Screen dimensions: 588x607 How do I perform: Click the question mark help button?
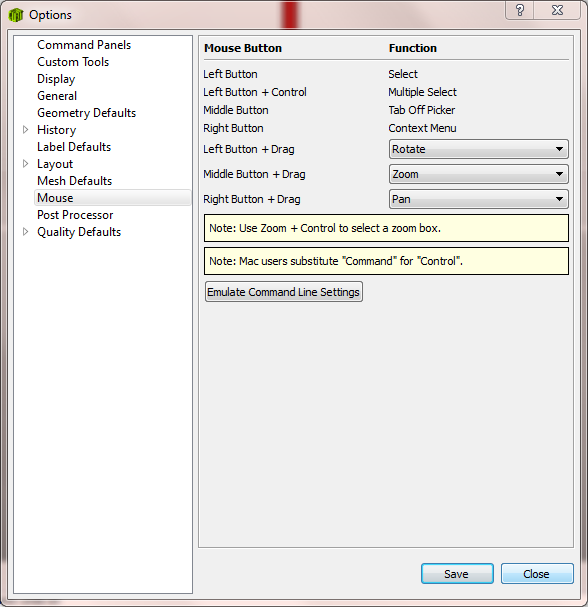pos(520,10)
